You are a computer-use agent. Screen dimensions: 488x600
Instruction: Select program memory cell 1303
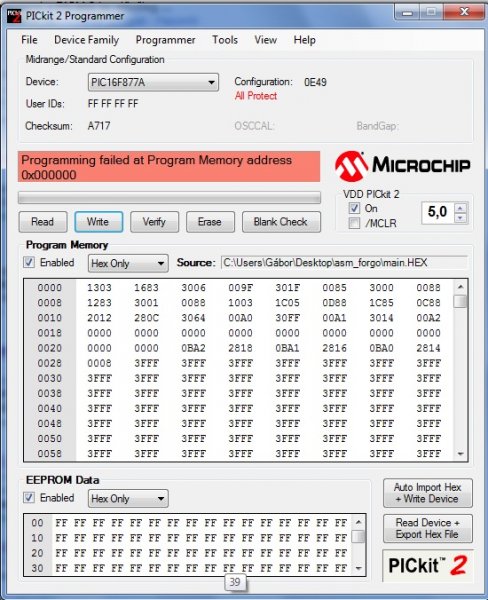[x=100, y=288]
